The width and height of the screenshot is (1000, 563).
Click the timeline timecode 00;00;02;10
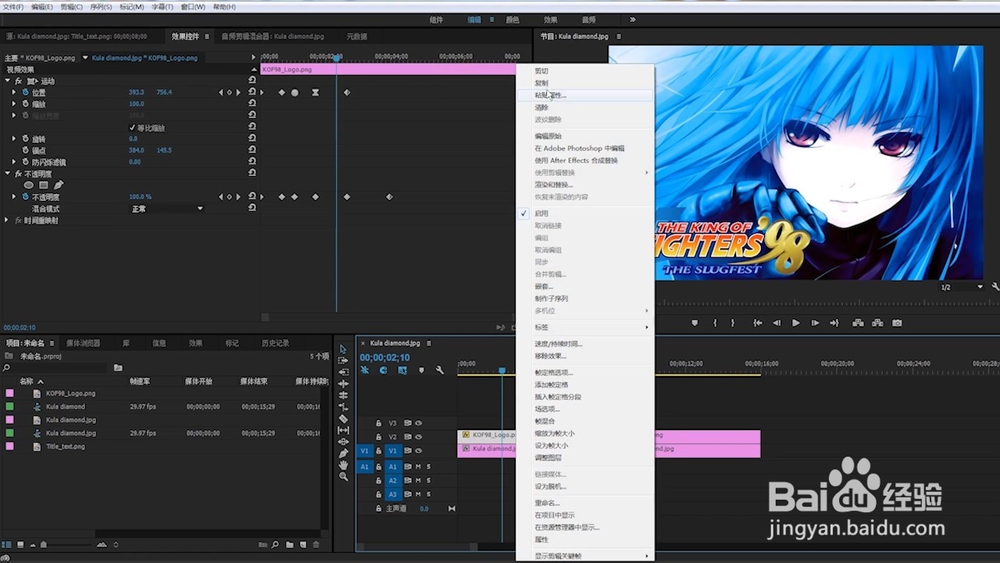(385, 358)
